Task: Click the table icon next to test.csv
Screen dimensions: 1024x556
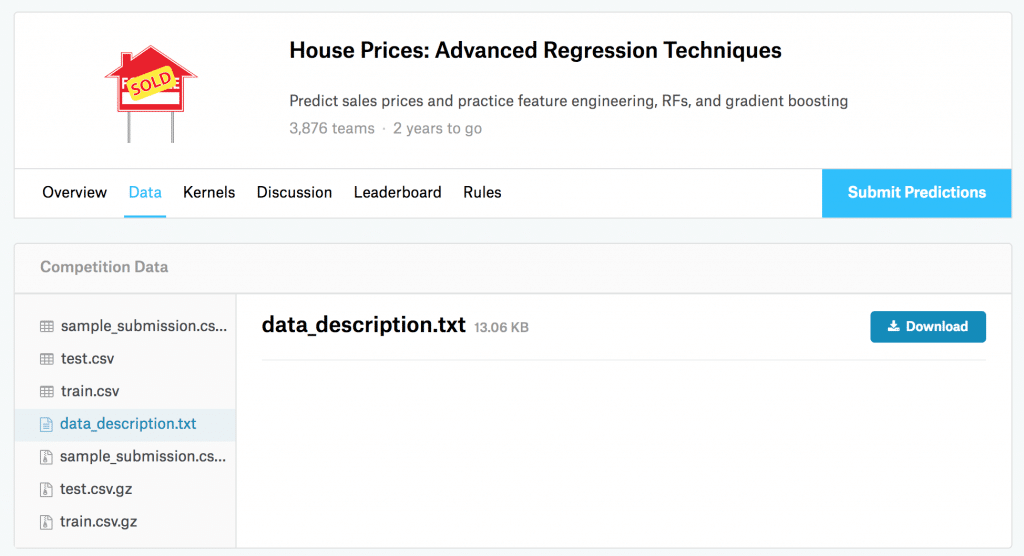Action: point(46,359)
